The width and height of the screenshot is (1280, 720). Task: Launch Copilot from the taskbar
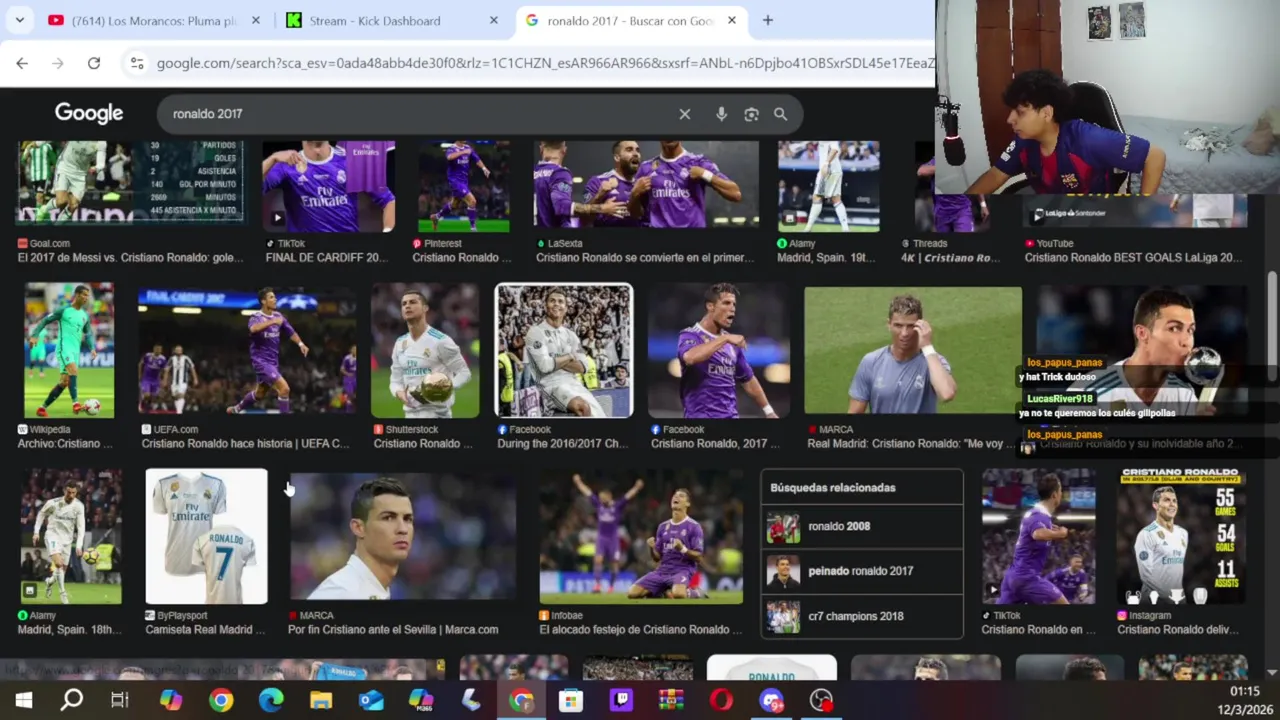click(171, 700)
